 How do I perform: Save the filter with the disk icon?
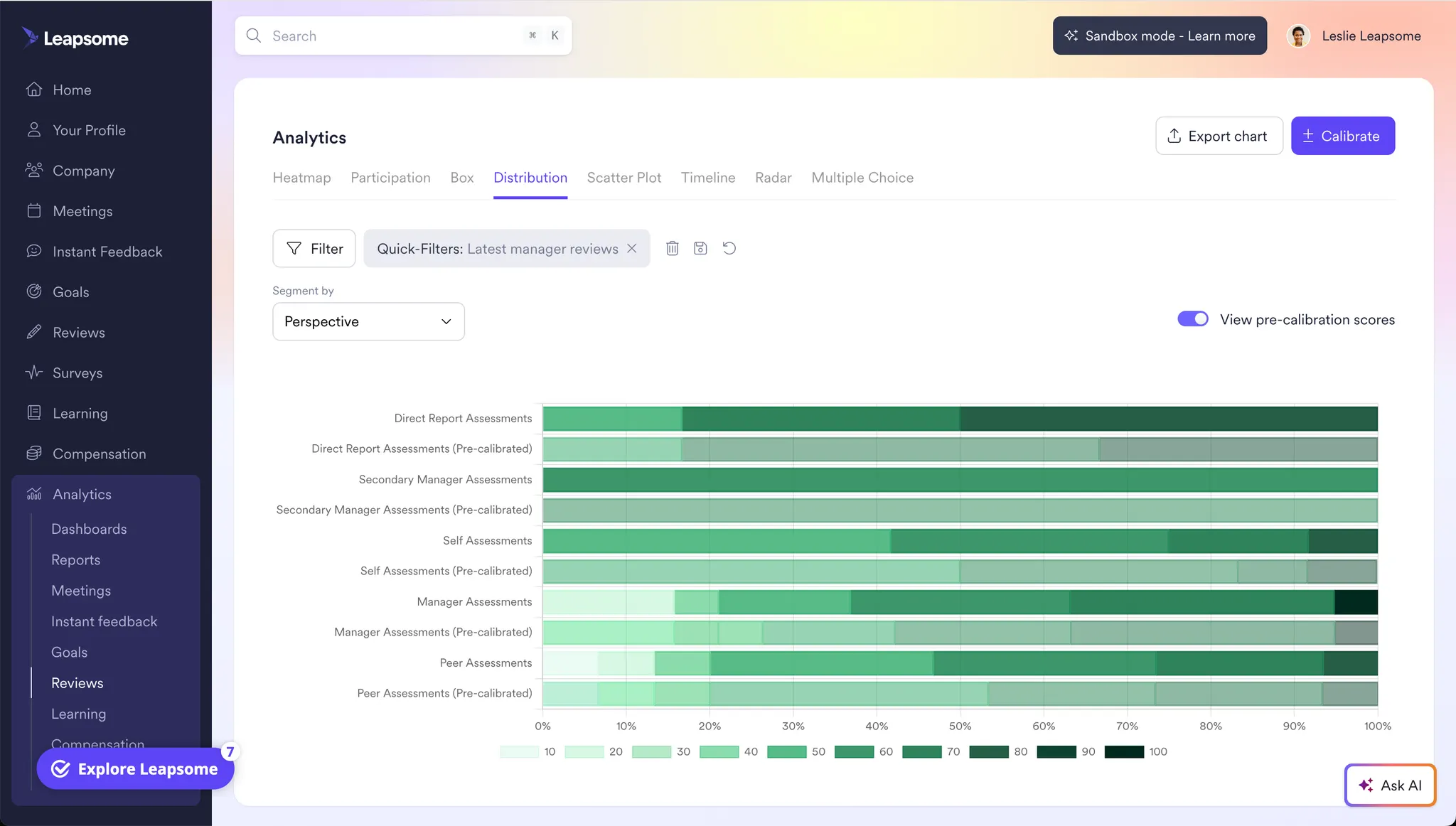click(x=701, y=248)
